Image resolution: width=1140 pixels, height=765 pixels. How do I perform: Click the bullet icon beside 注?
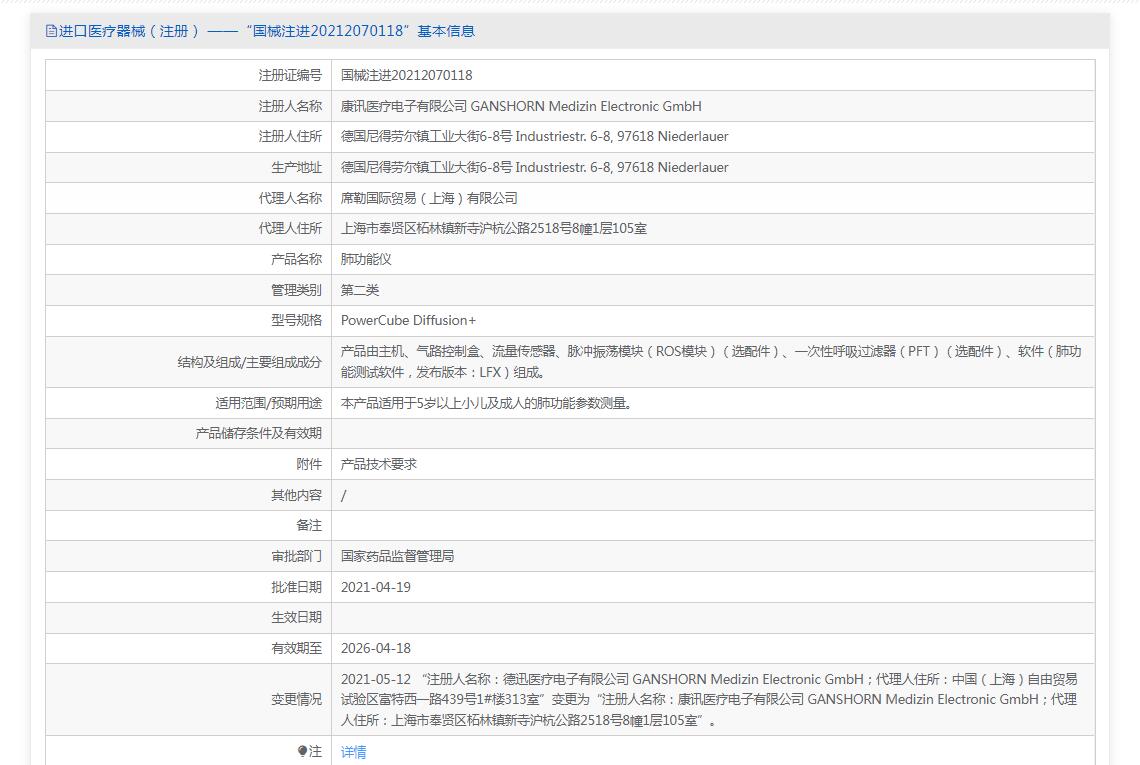tap(302, 751)
